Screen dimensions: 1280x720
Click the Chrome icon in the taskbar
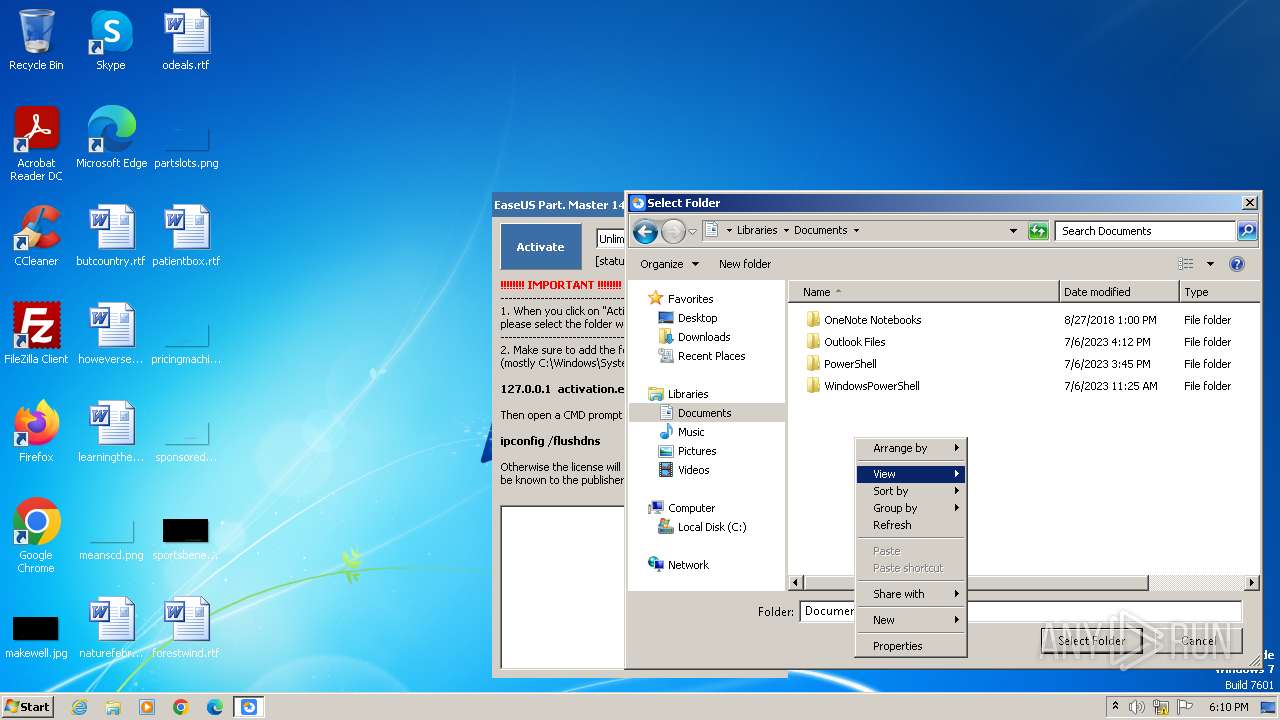pyautogui.click(x=181, y=707)
